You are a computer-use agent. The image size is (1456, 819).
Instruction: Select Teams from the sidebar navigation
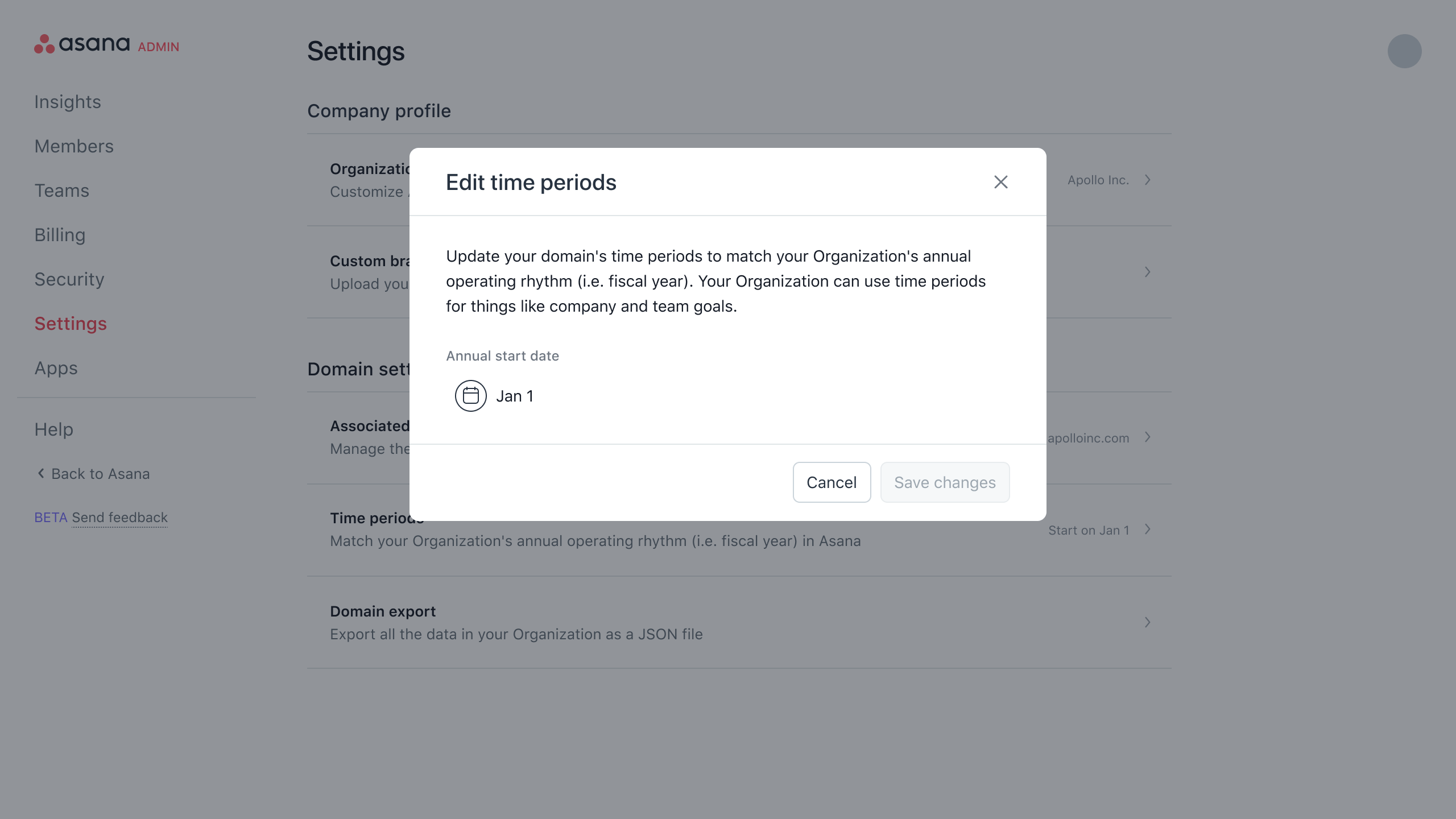point(61,190)
